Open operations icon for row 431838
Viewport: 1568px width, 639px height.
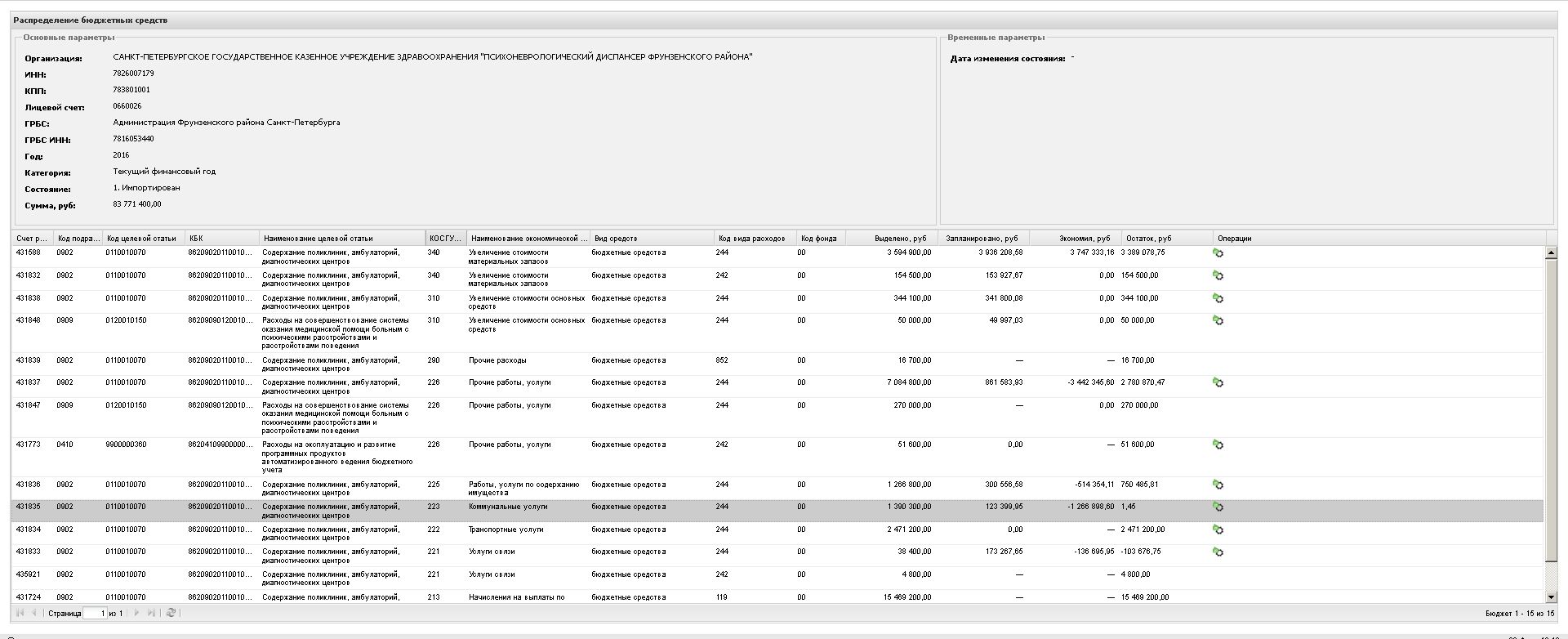tap(1218, 299)
